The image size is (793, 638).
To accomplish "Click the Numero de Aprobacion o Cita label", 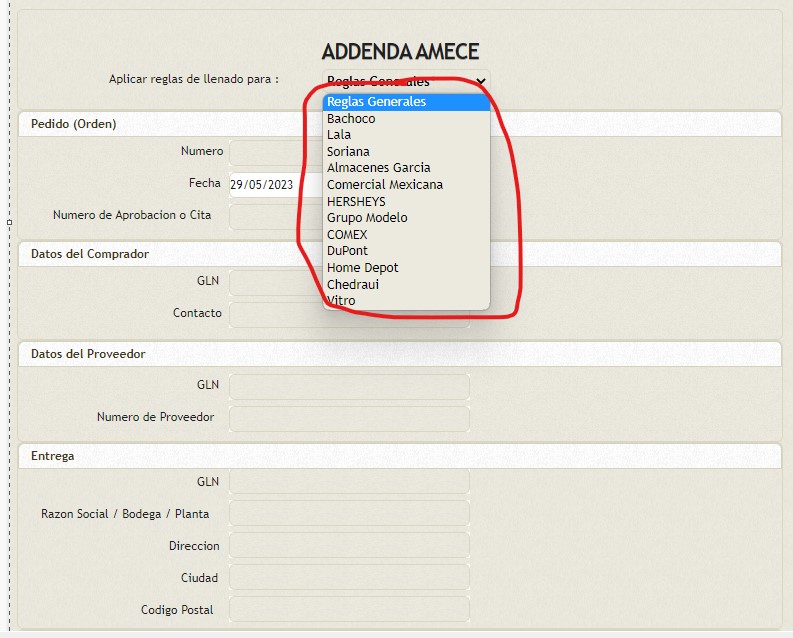I will (132, 215).
